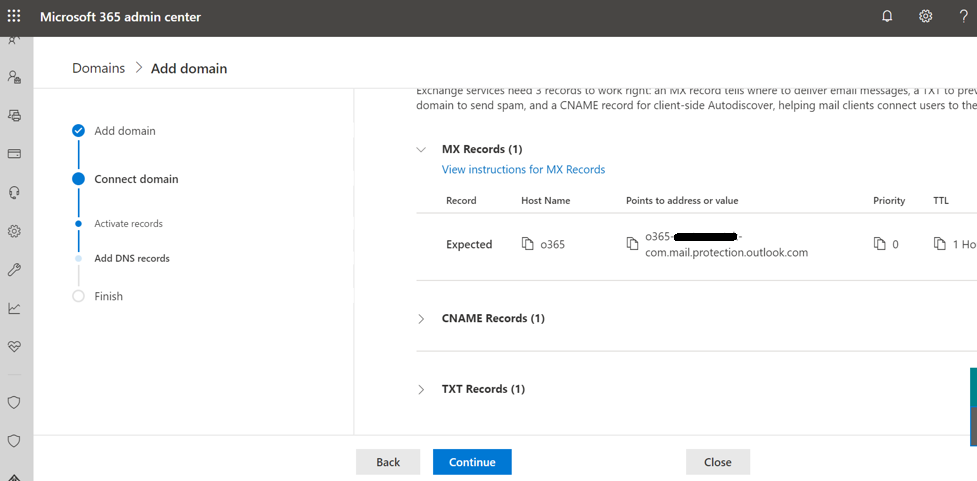The width and height of the screenshot is (977, 481).
Task: Copy the MX points-to address value
Action: point(632,244)
